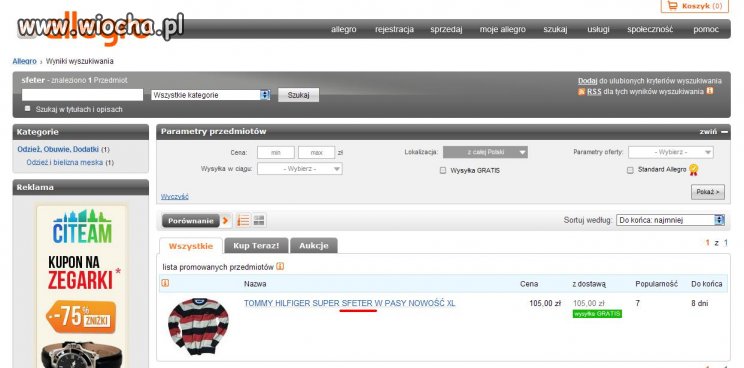Sort by Do końca column header
Viewport: 744px width, 368px height.
coord(707,284)
